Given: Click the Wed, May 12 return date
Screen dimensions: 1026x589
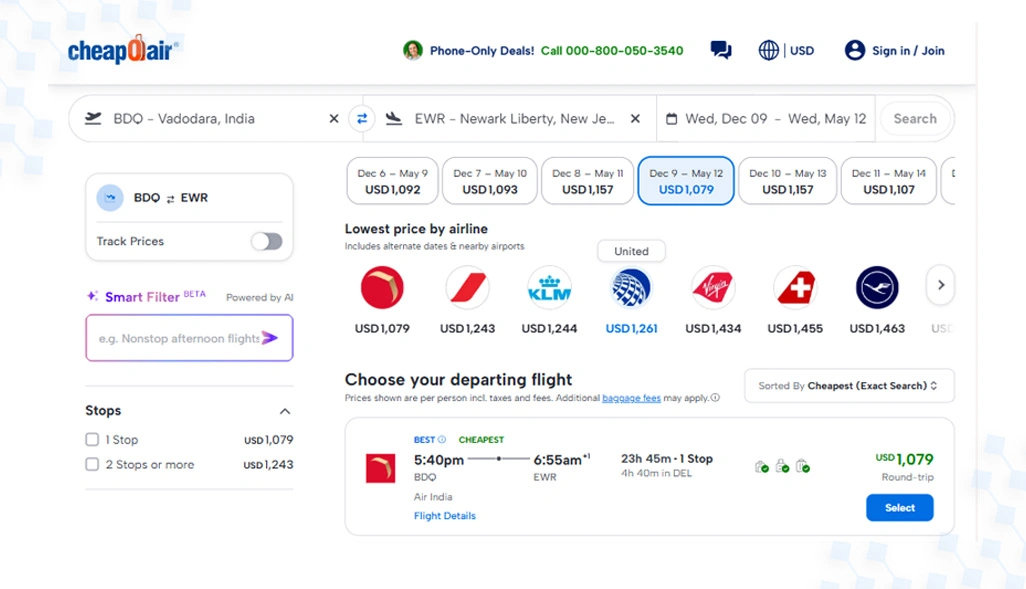Looking at the screenshot, I should pos(827,118).
